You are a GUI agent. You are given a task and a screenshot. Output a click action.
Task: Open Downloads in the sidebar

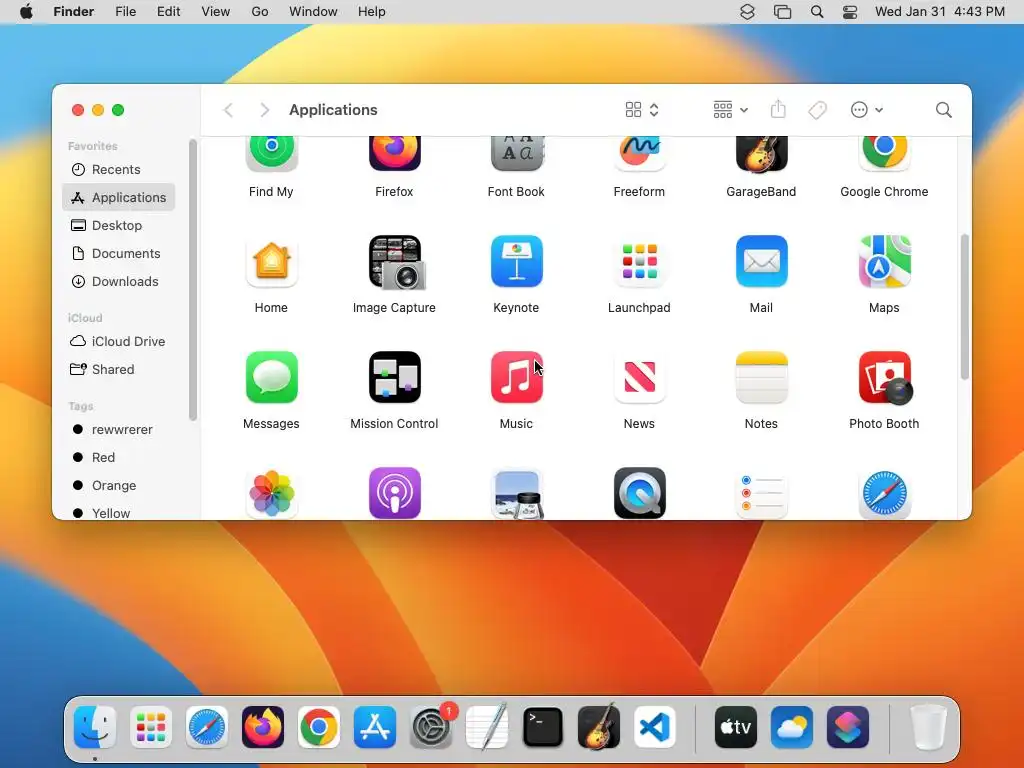tap(119, 281)
